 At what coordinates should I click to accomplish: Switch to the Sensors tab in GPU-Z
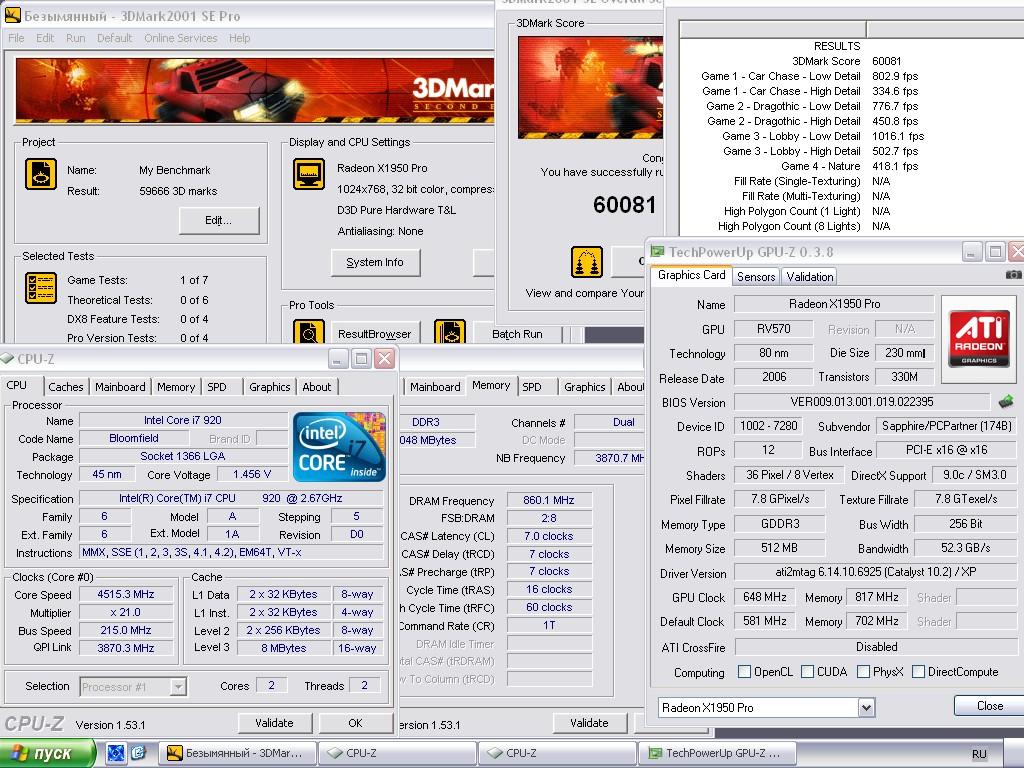pyautogui.click(x=756, y=276)
